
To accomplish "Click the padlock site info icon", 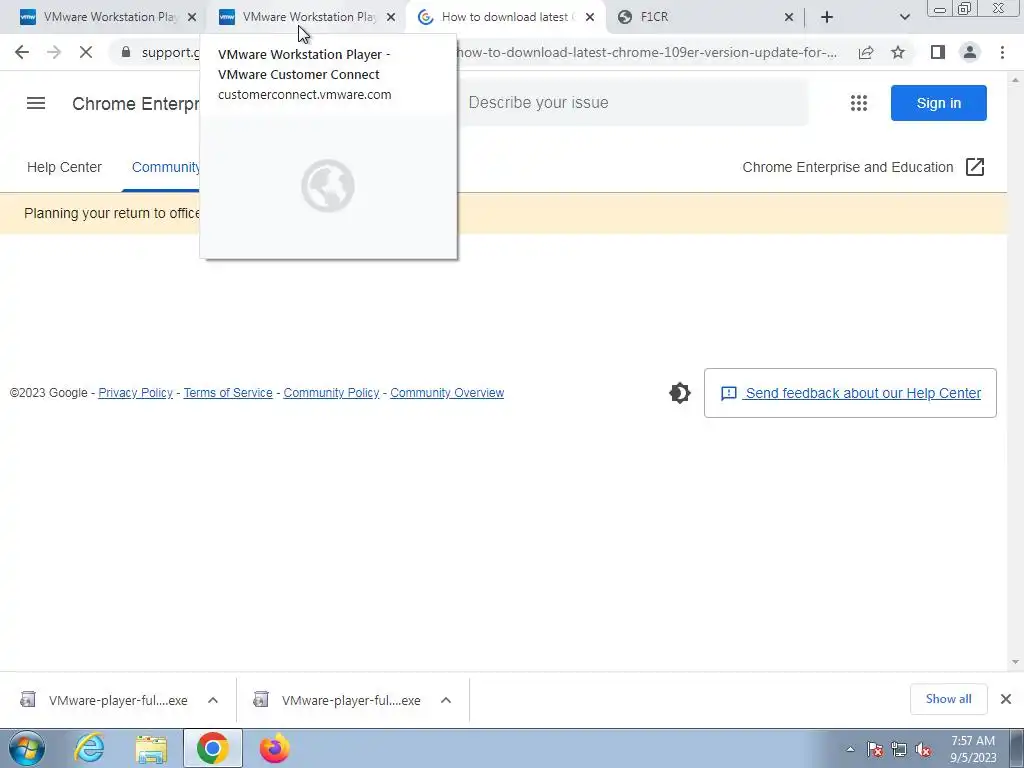I will tap(126, 52).
